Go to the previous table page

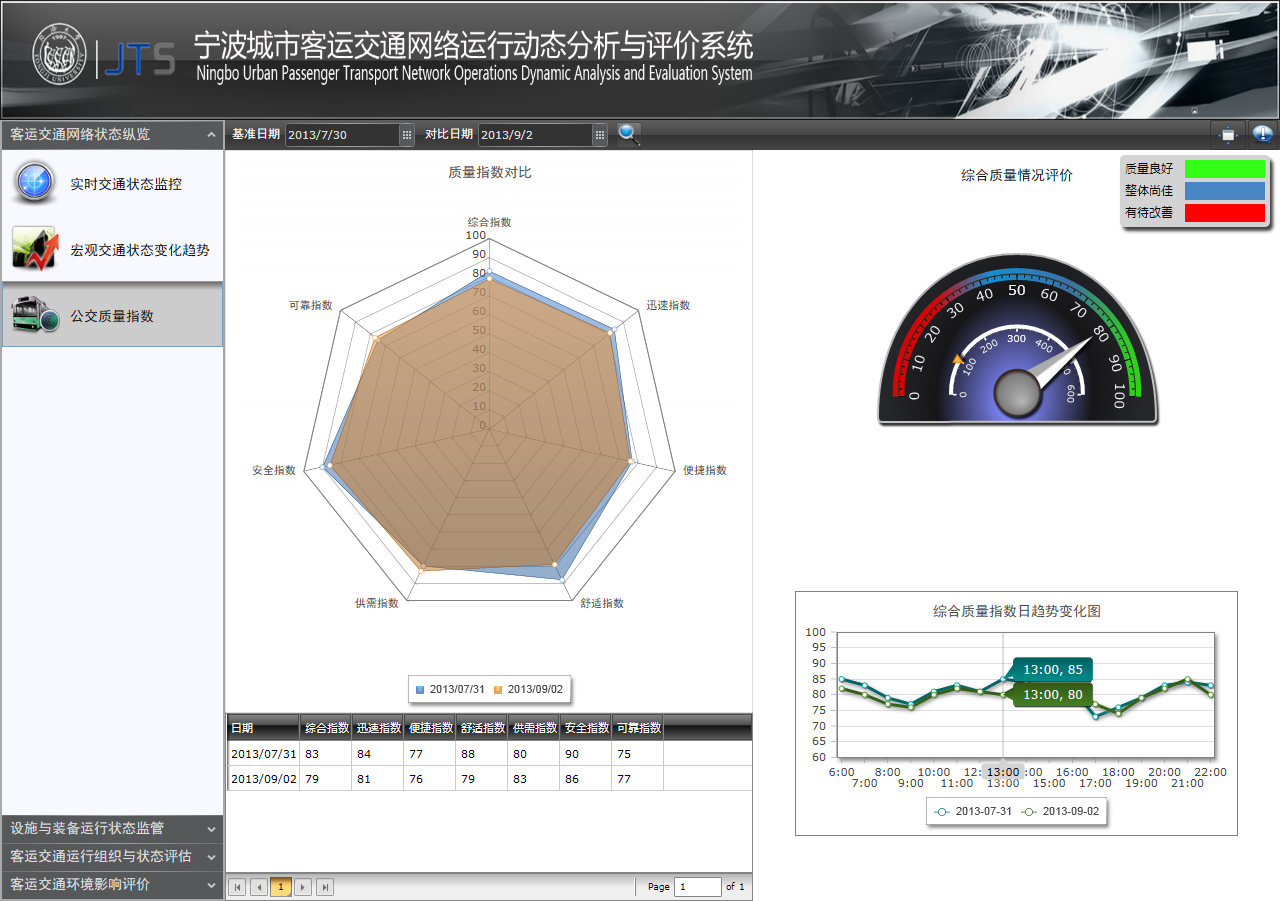(259, 887)
